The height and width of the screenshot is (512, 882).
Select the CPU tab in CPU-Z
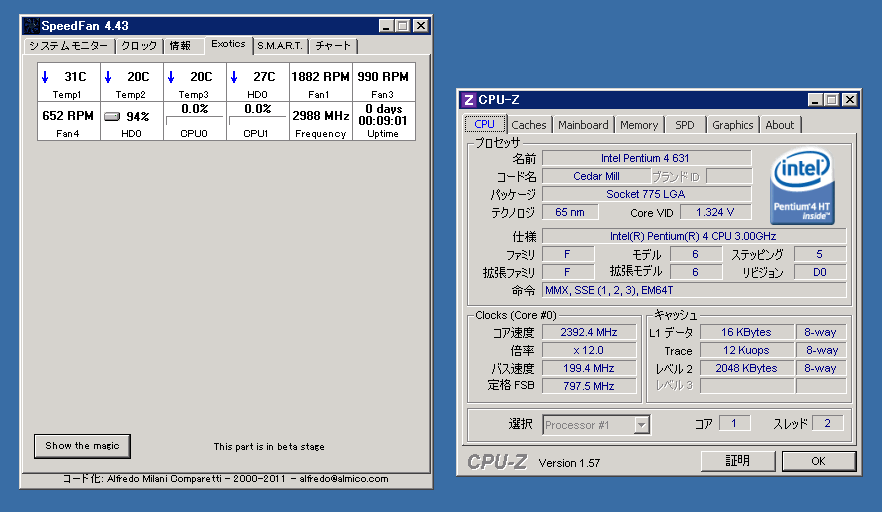(484, 124)
